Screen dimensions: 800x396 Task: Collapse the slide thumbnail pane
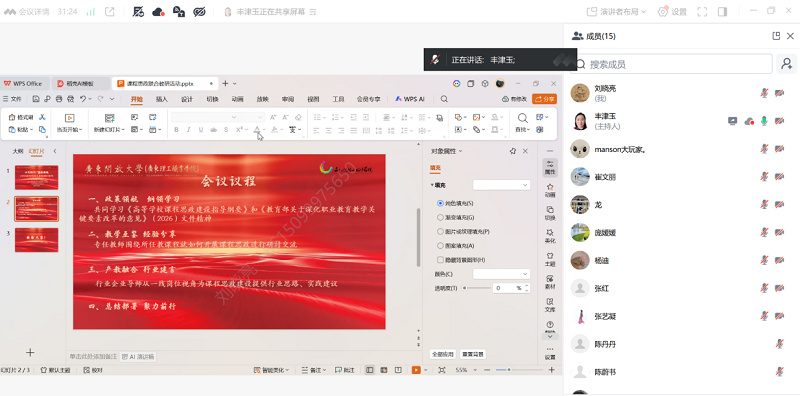pos(55,151)
